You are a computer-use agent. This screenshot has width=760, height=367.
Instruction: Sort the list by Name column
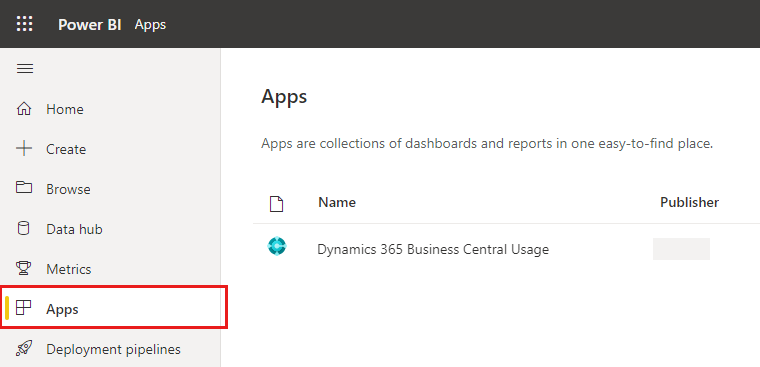[337, 202]
